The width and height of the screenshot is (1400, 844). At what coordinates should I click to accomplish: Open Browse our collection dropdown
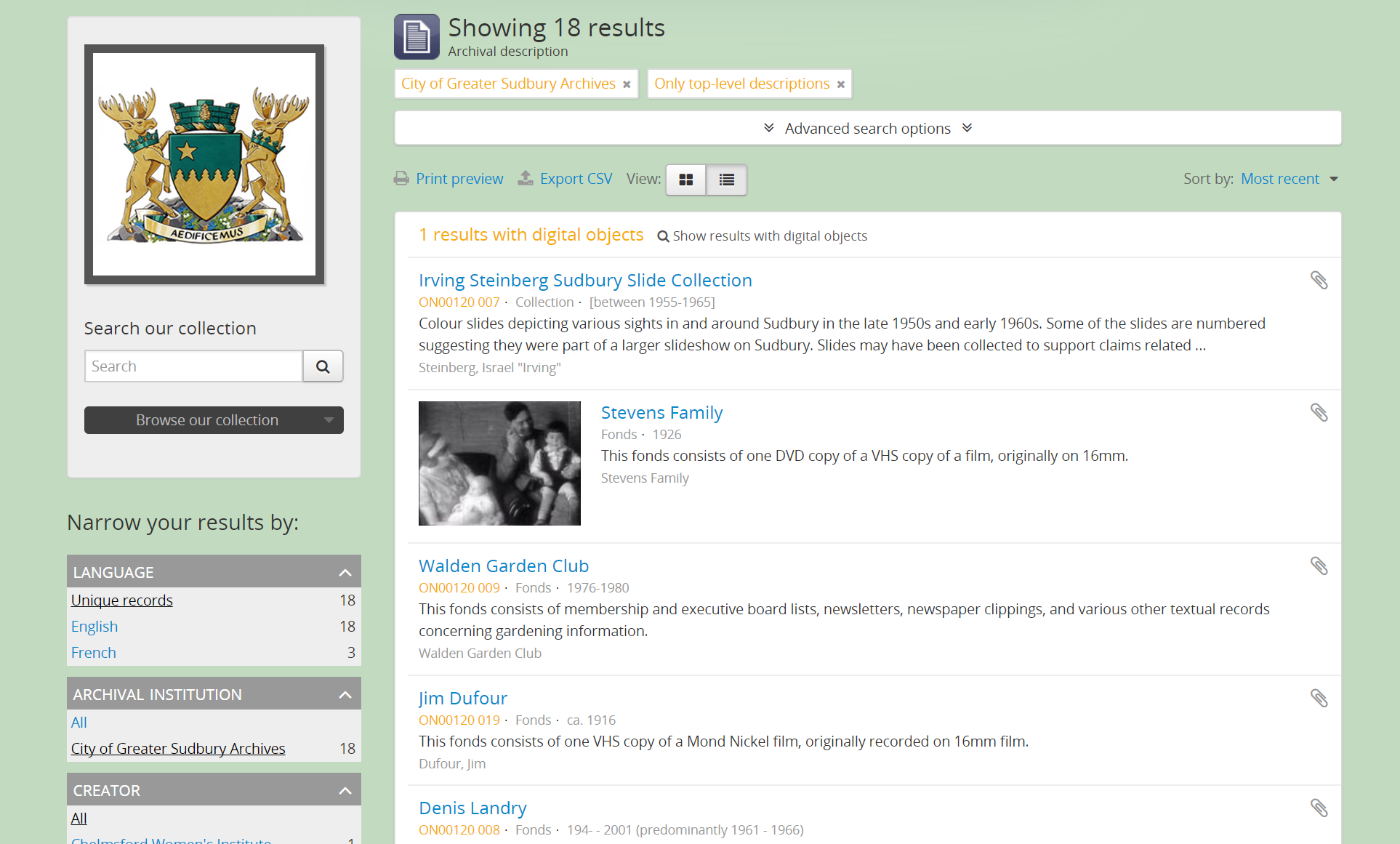tap(214, 420)
